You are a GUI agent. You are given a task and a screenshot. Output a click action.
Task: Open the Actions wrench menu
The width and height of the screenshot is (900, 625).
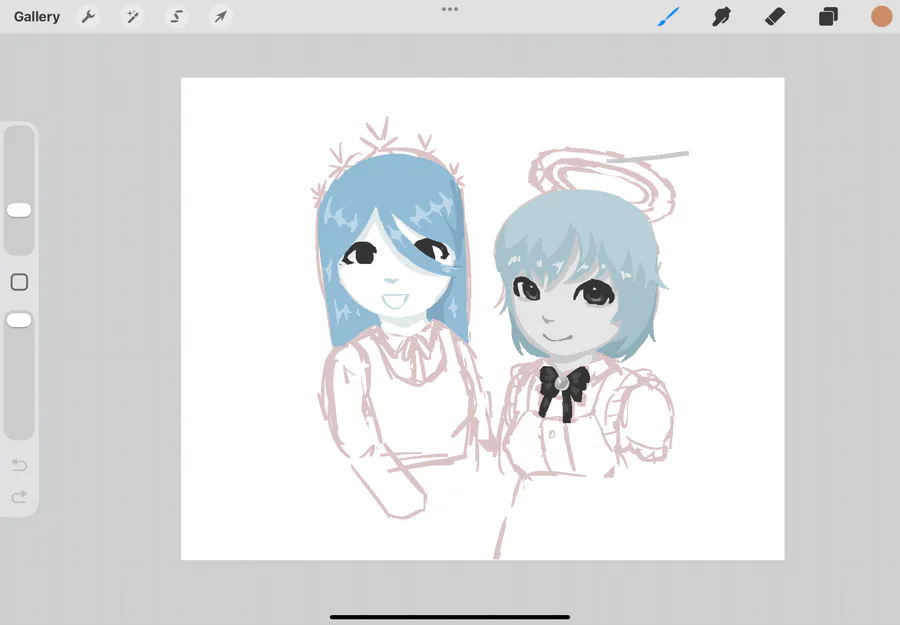[88, 17]
